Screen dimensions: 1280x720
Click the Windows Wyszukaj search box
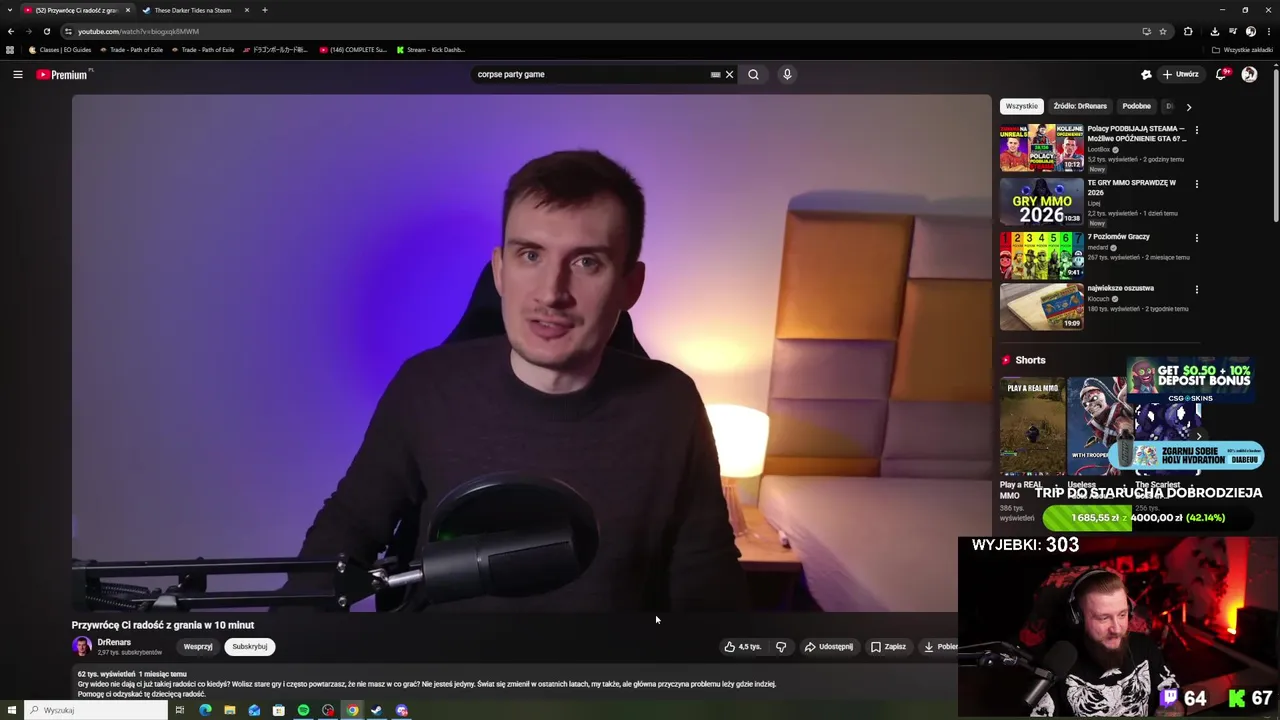coord(97,710)
